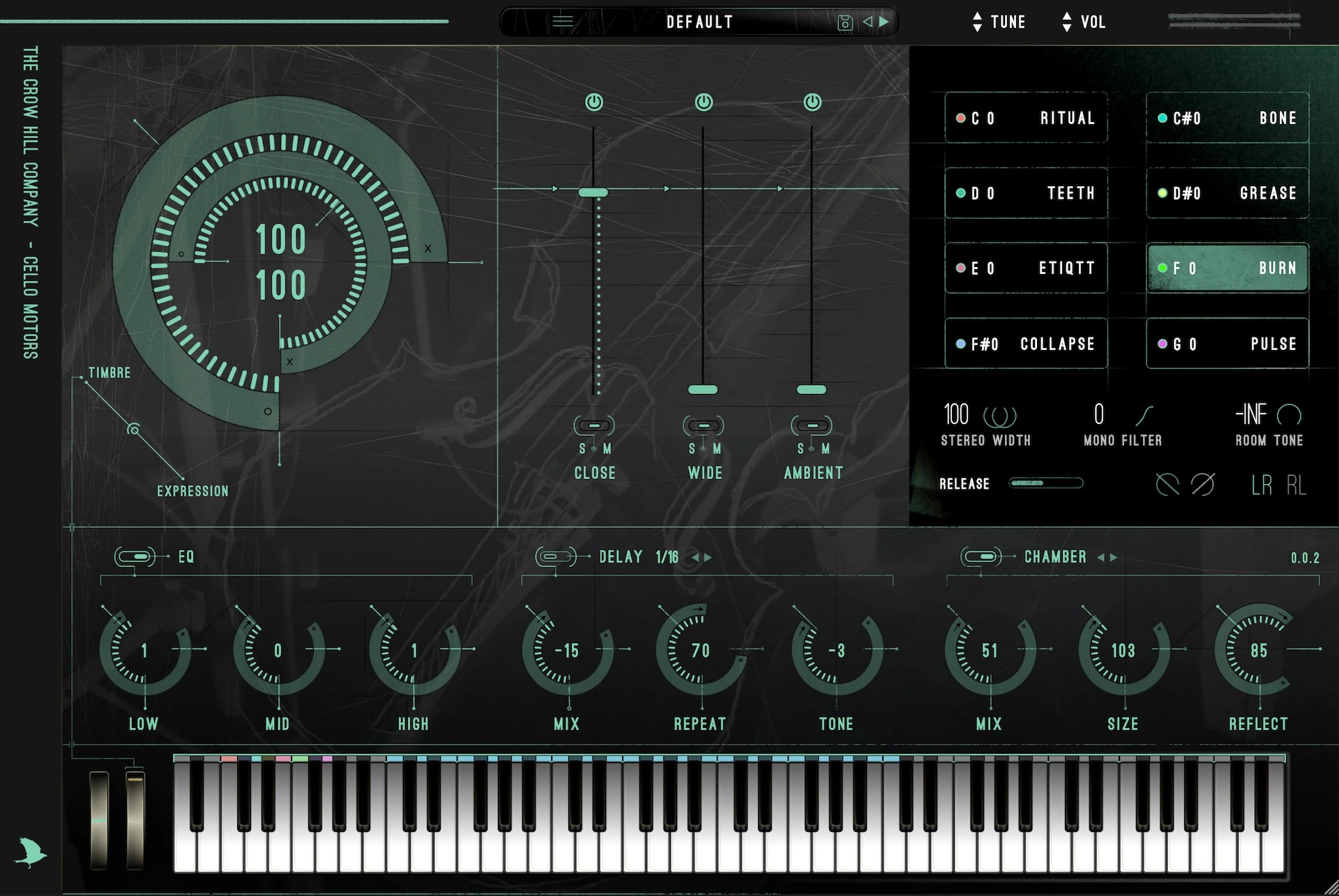Click the RL channel swap option
Image resolution: width=1339 pixels, height=896 pixels.
pos(1296,485)
